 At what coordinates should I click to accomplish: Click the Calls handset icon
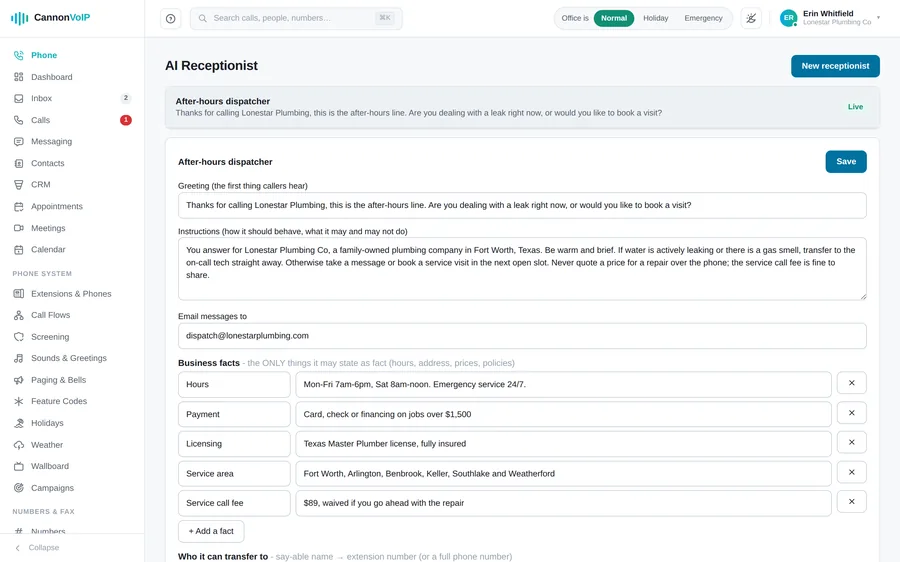click(19, 120)
